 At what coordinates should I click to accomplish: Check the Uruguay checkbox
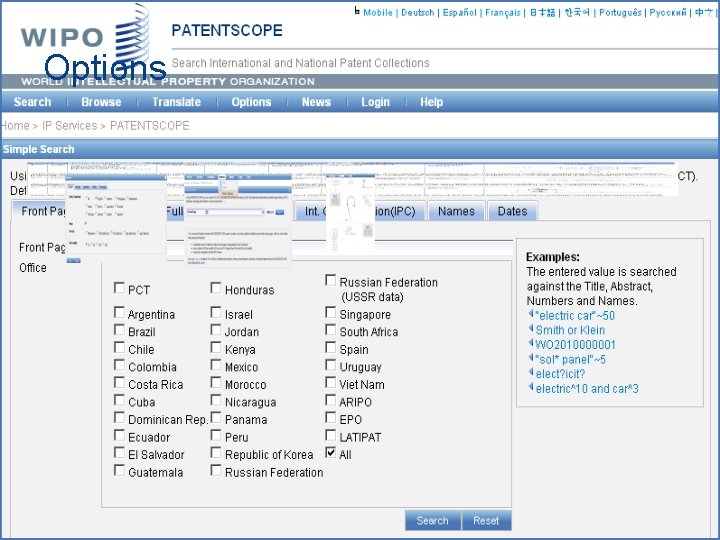(331, 365)
